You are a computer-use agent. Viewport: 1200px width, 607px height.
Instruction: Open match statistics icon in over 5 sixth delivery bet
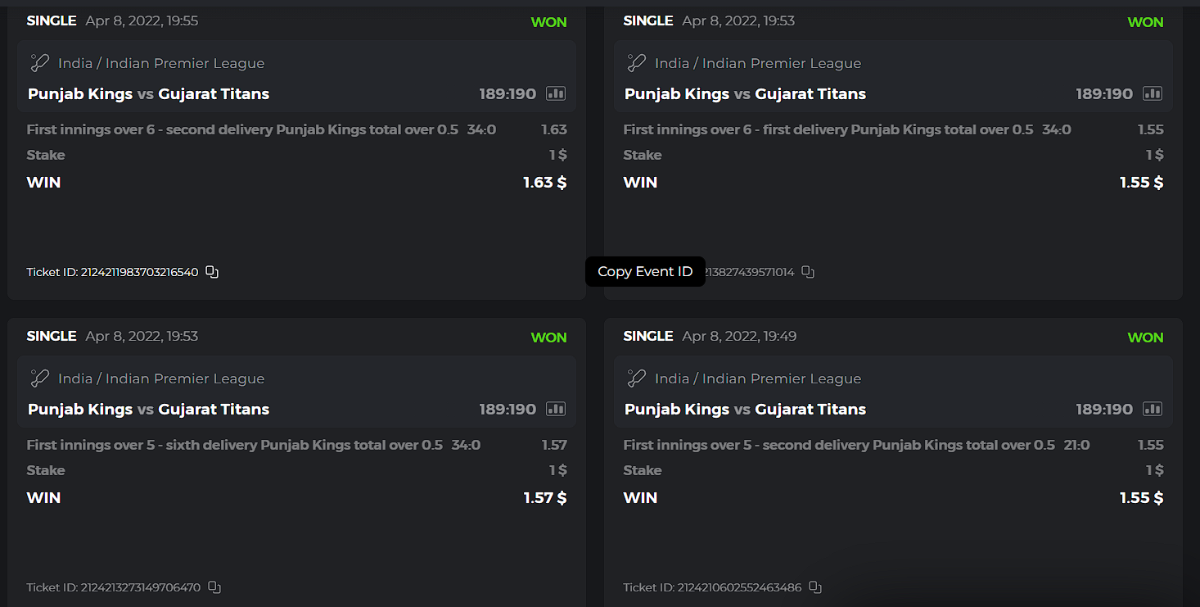click(x=556, y=409)
